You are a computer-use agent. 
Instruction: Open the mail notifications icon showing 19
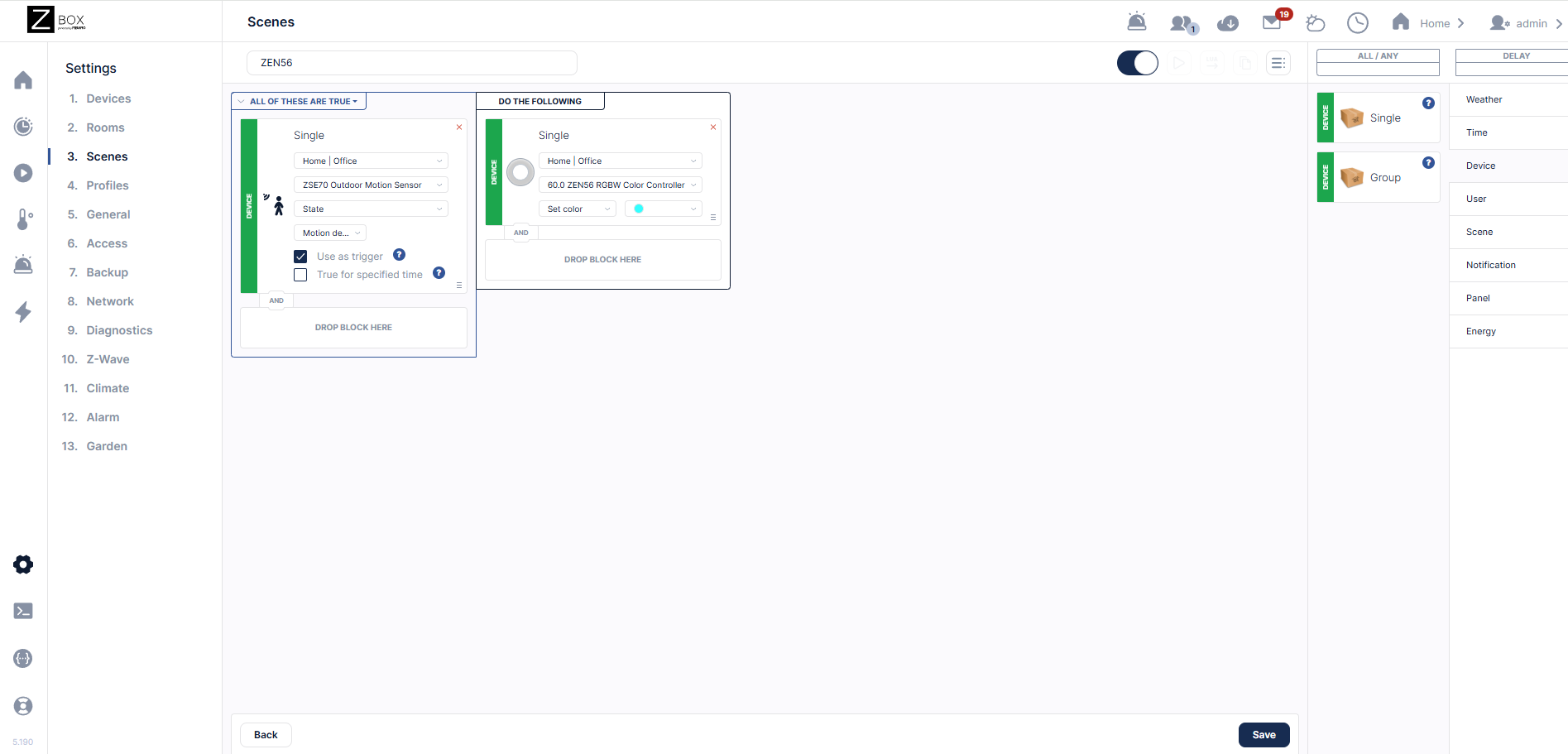[x=1275, y=21]
